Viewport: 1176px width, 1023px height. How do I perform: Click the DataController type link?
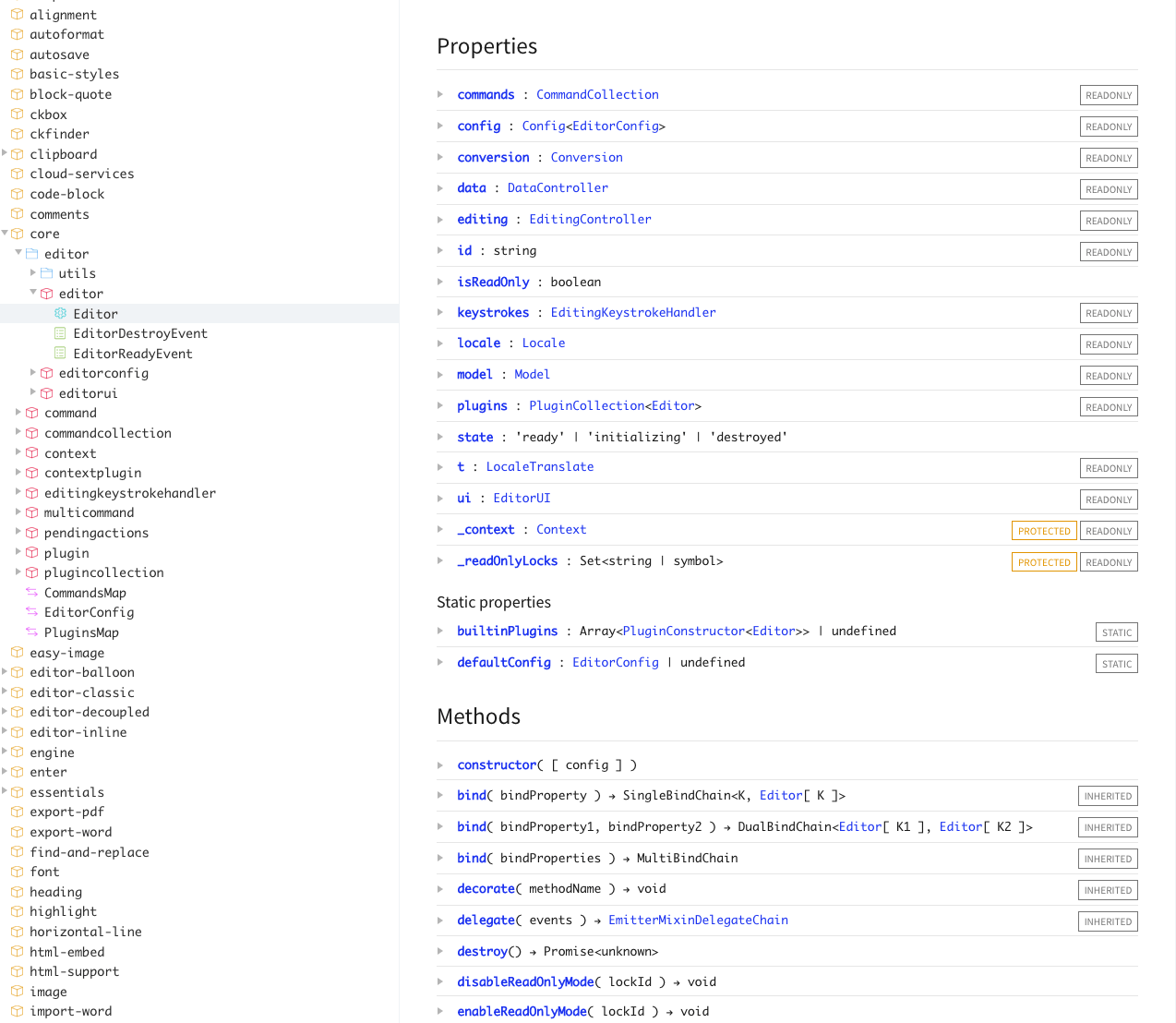(x=558, y=187)
